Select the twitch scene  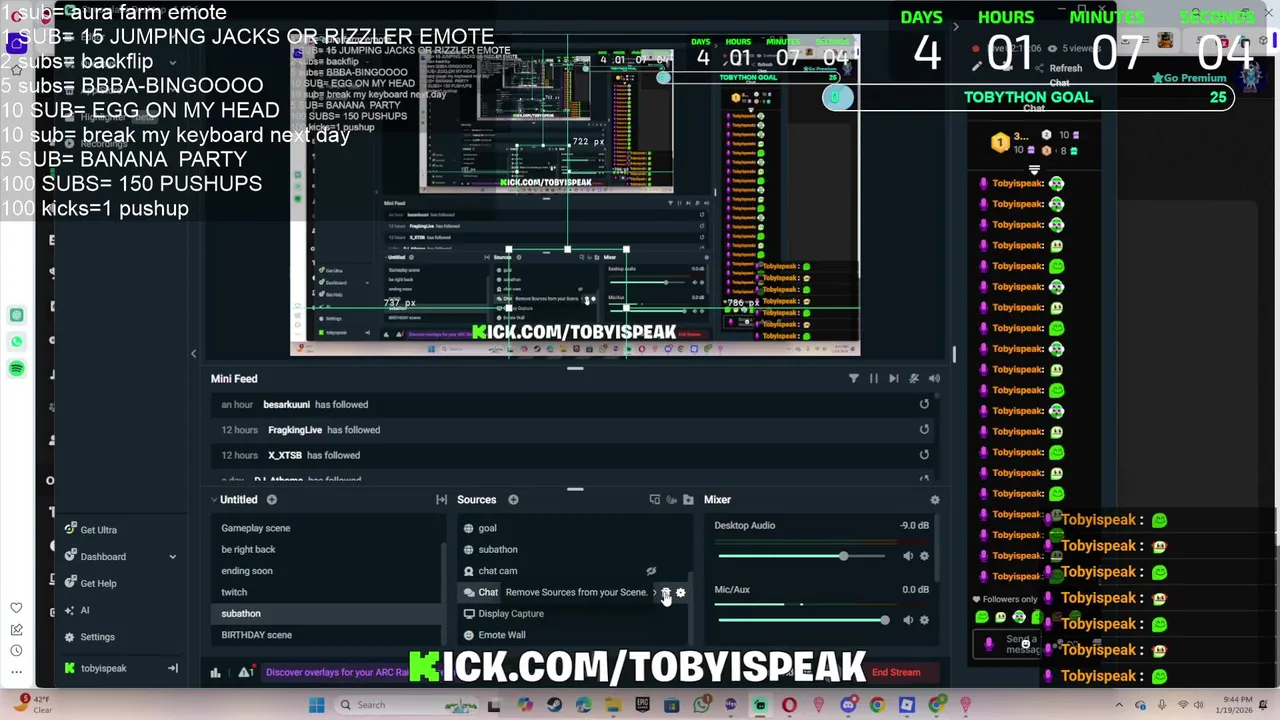234,592
